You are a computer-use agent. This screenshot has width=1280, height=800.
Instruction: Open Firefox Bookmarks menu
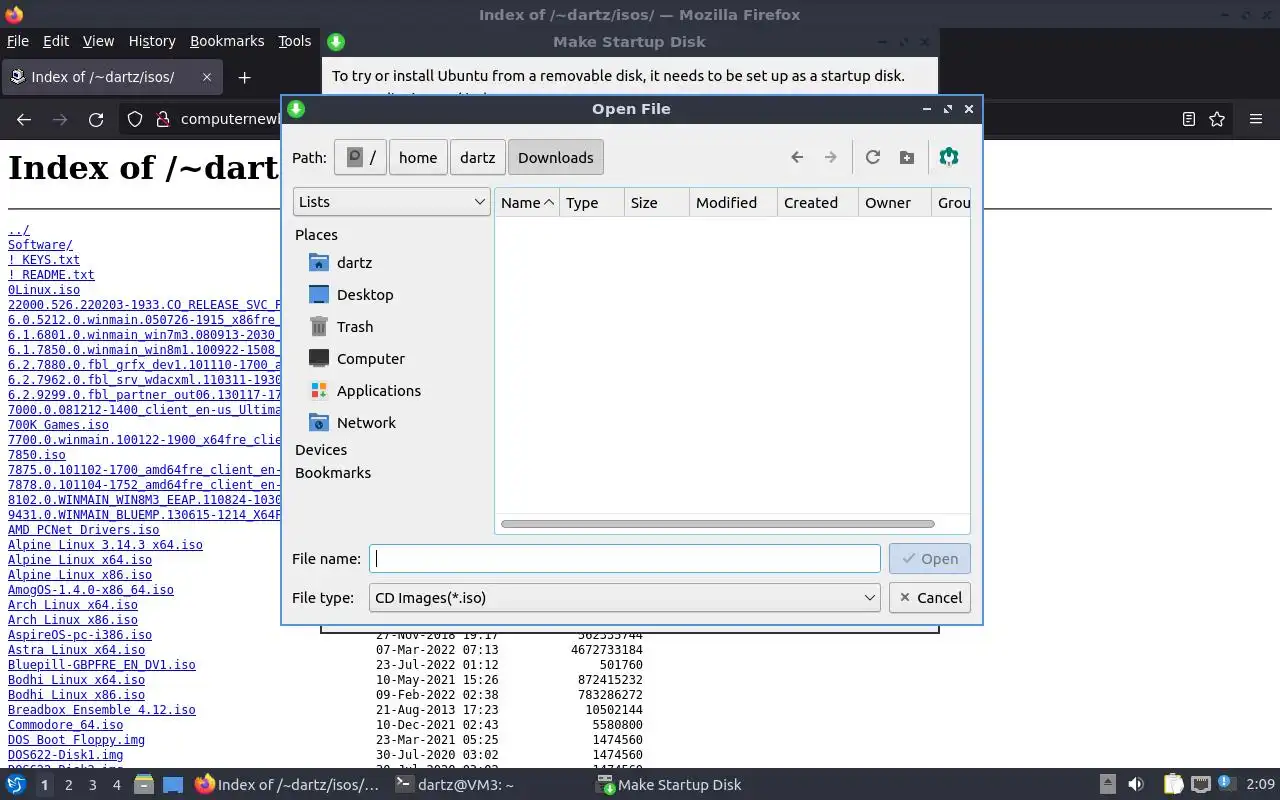pos(227,41)
